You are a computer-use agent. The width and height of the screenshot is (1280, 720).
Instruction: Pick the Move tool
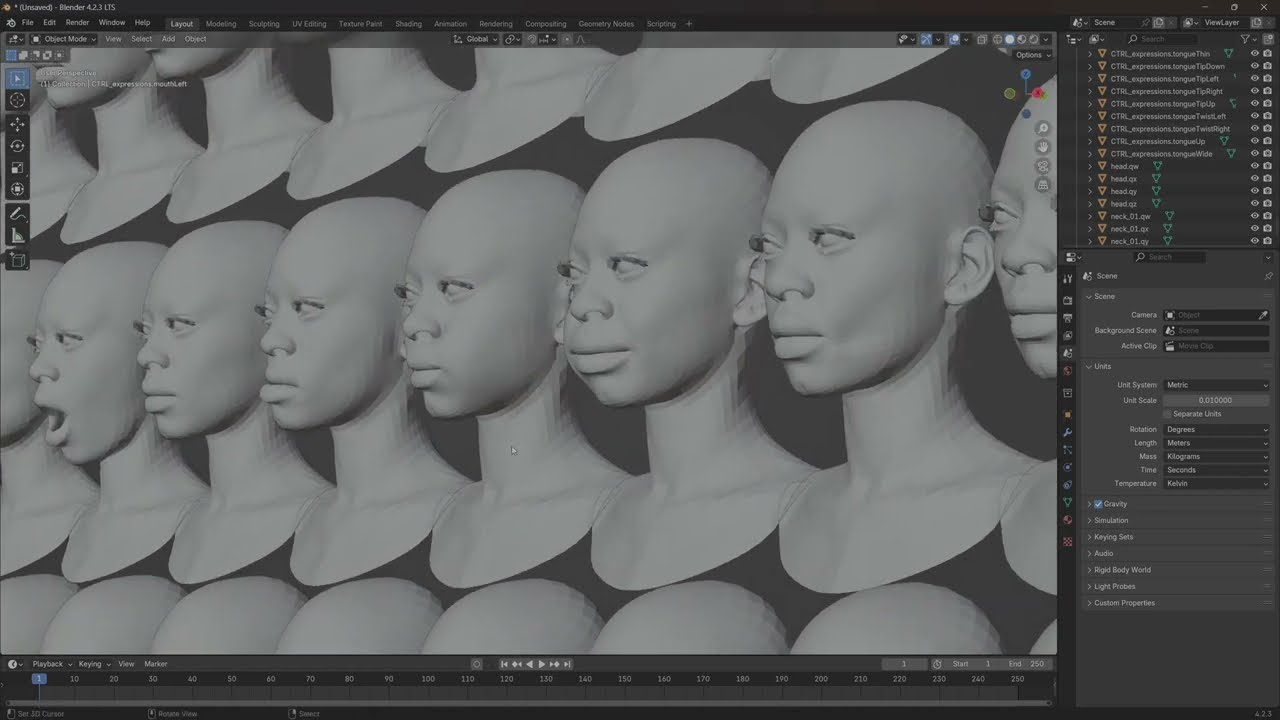click(x=17, y=124)
